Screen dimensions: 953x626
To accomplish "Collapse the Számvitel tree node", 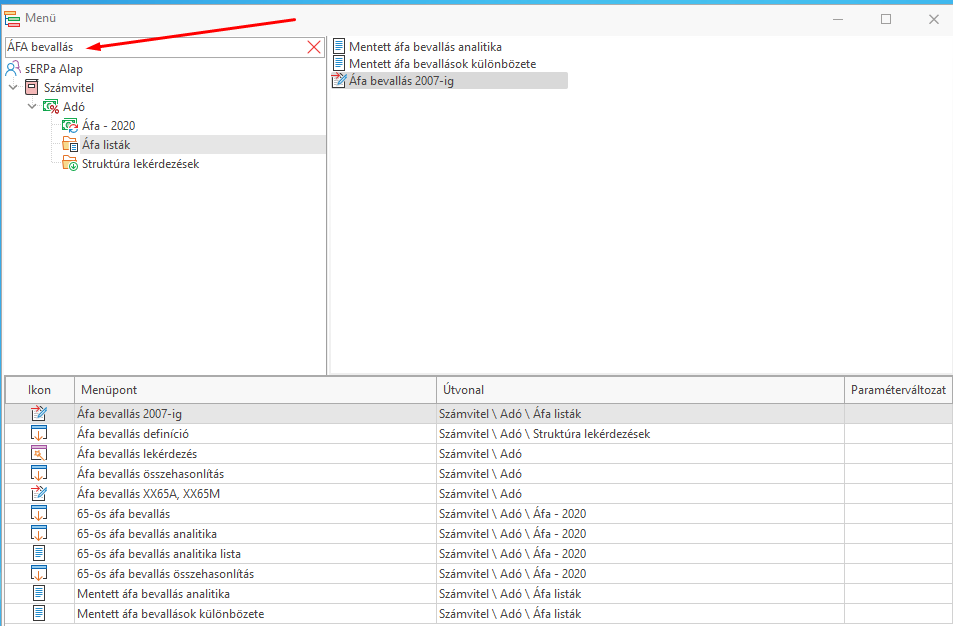I will point(13,88).
